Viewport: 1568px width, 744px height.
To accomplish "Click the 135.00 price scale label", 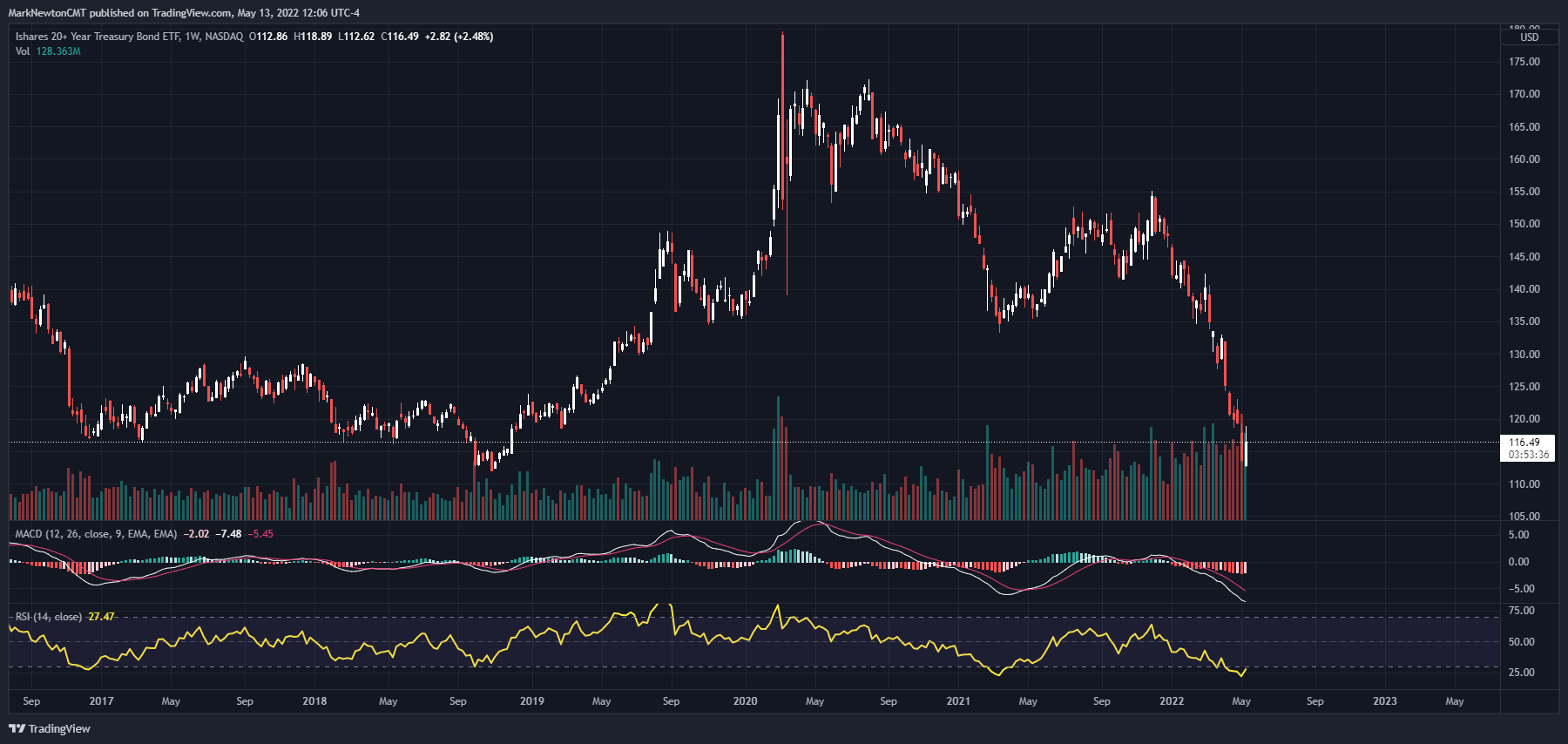I will (x=1524, y=321).
